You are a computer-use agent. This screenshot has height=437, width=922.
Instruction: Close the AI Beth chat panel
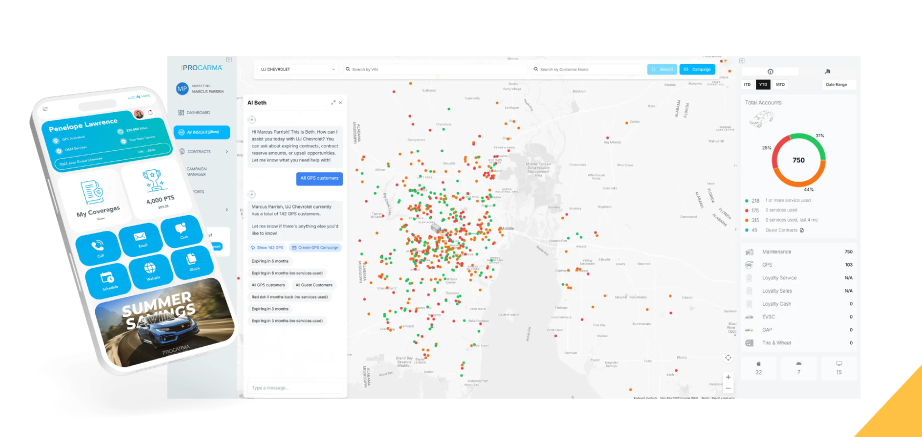340,102
